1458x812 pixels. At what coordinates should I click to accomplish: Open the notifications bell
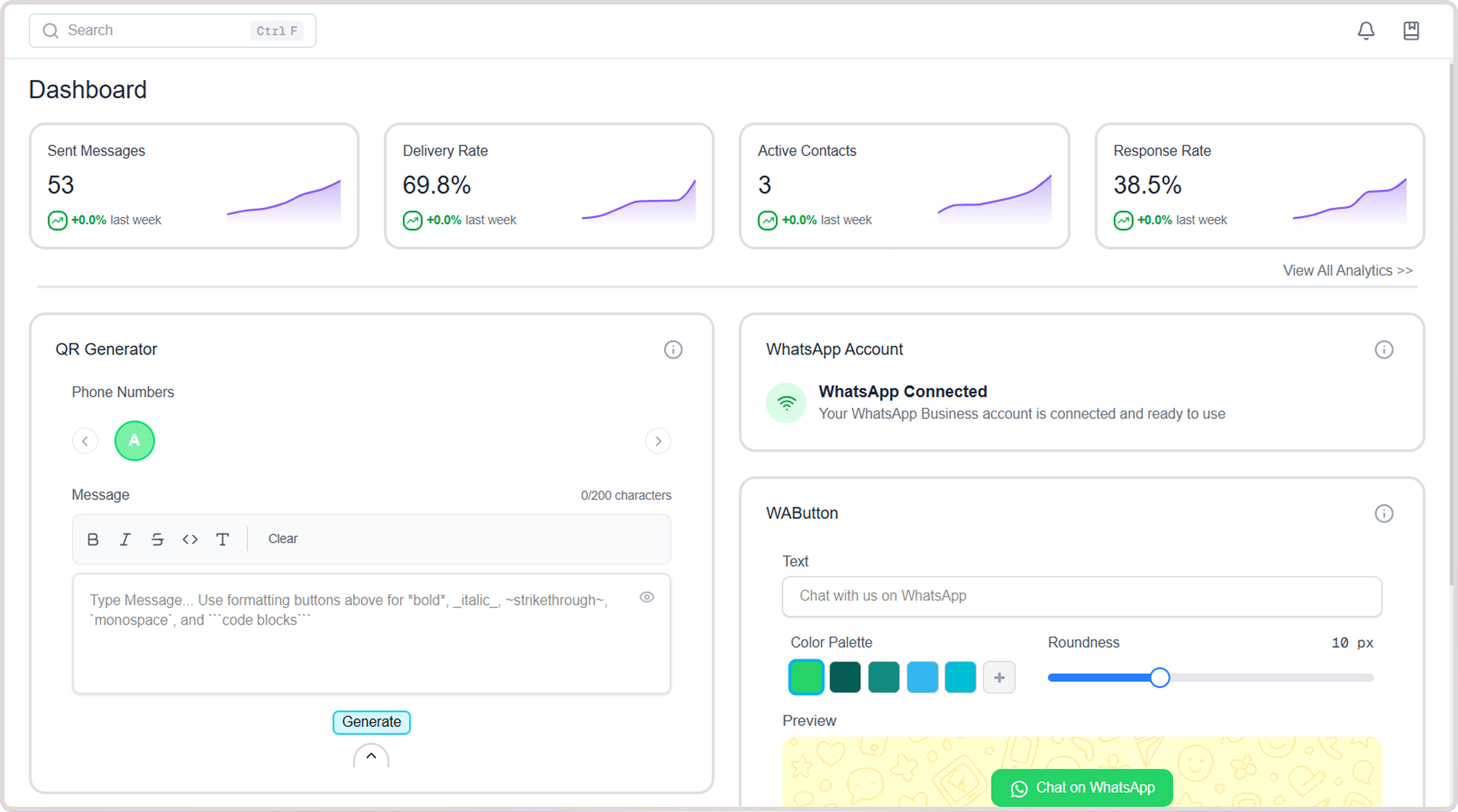point(1366,31)
